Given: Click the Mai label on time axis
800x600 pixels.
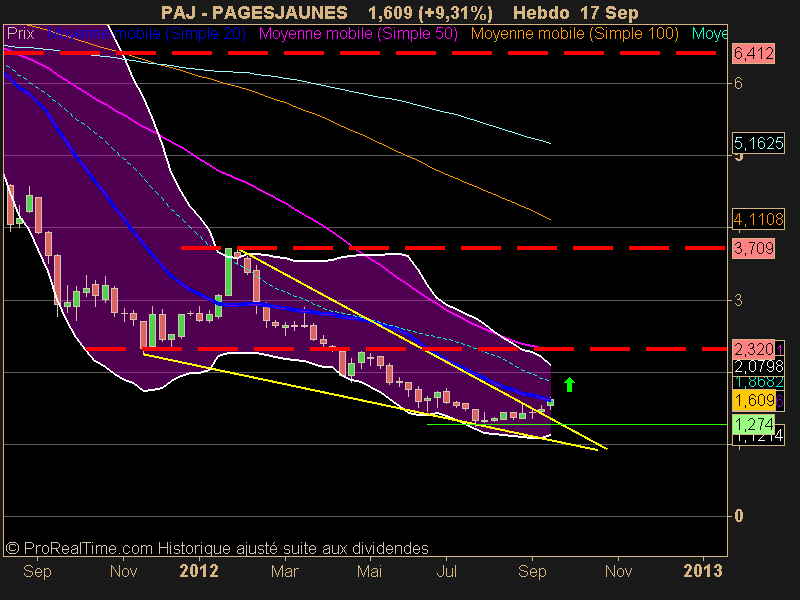Looking at the screenshot, I should point(369,571).
